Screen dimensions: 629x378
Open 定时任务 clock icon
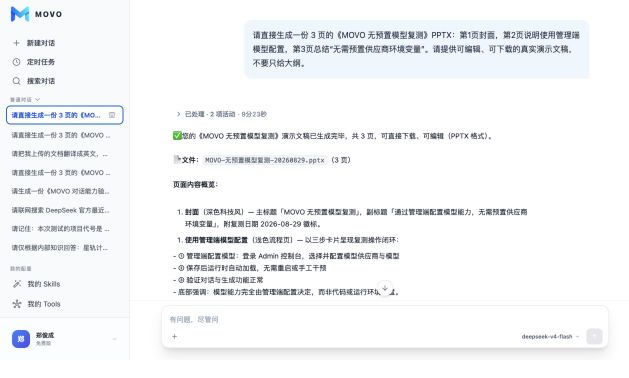[x=16, y=62]
